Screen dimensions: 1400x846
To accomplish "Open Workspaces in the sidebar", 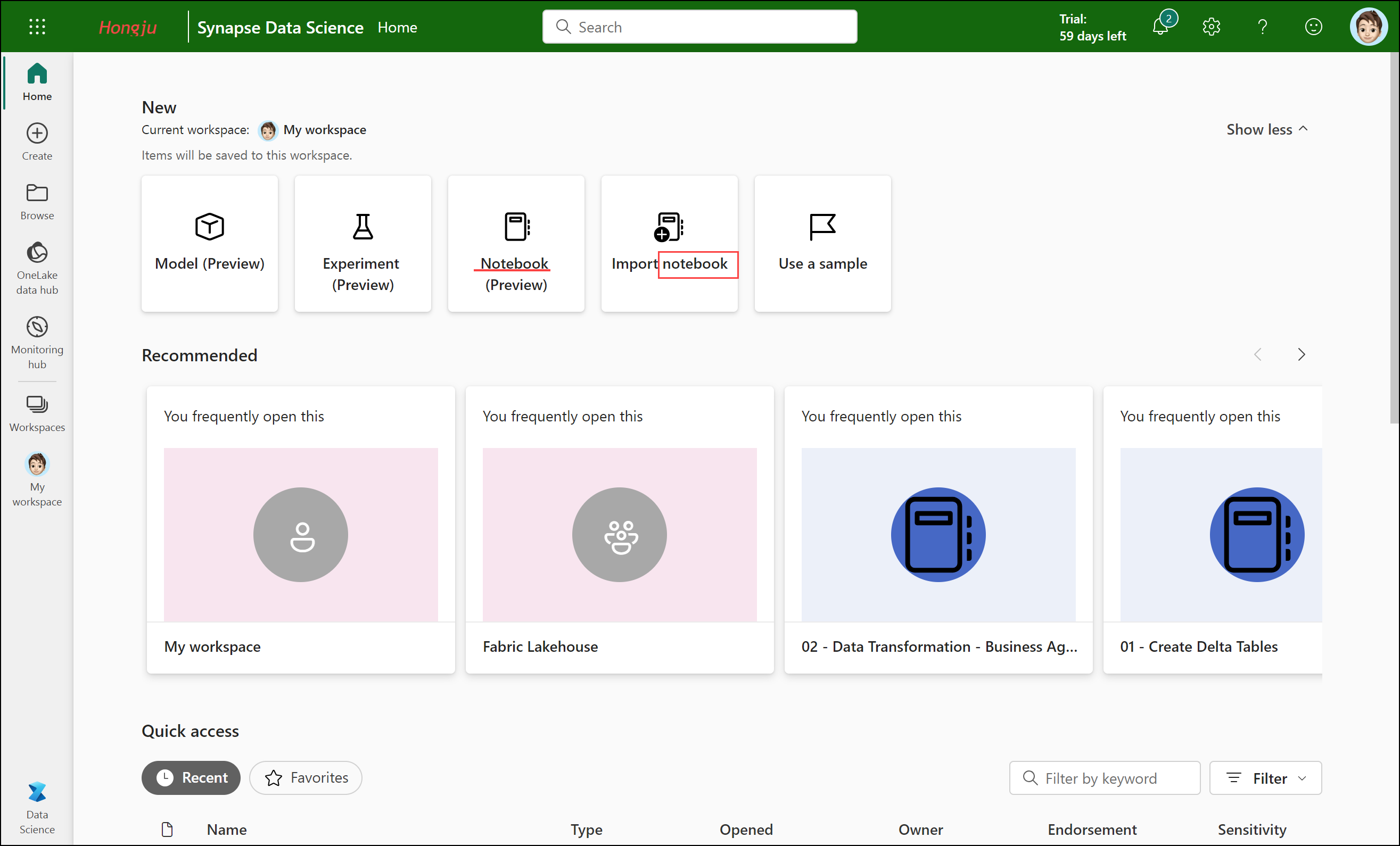I will 37,414.
